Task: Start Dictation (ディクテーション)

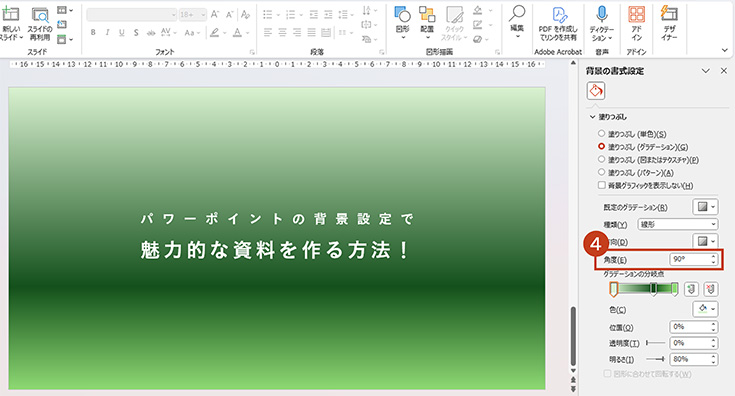Action: (602, 23)
